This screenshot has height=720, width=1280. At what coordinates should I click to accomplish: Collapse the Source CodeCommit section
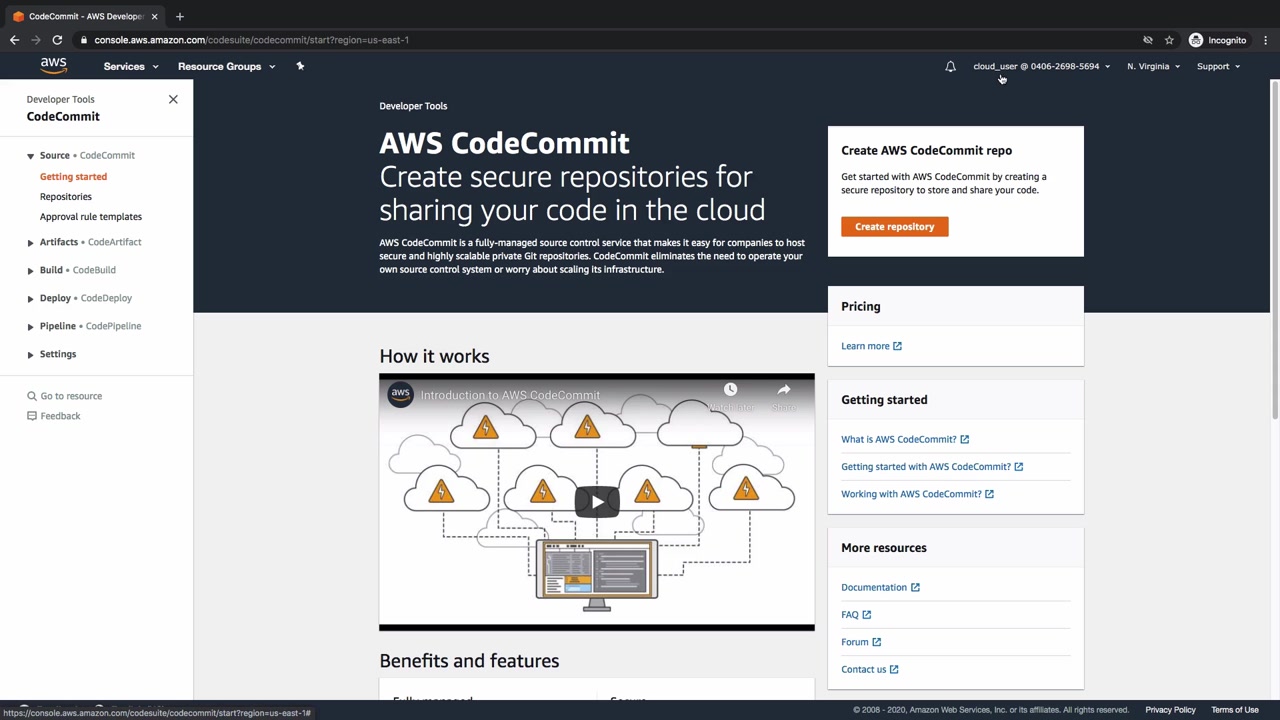(30, 156)
